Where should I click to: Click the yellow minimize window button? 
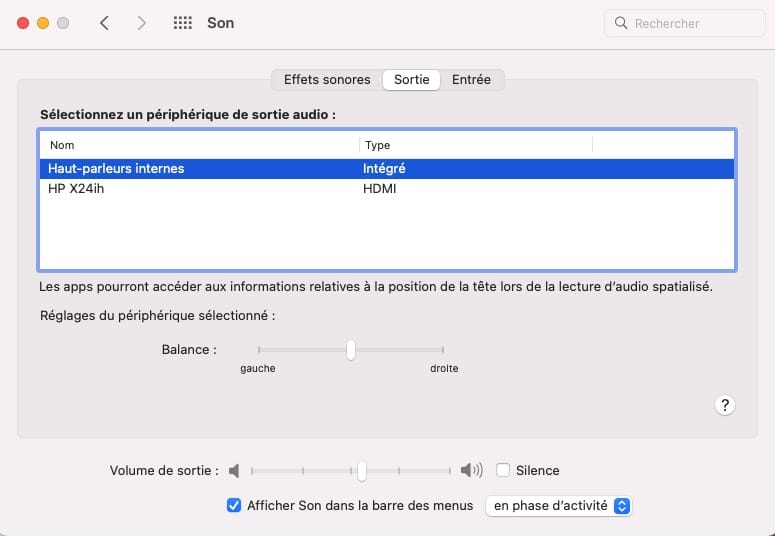pyautogui.click(x=43, y=23)
